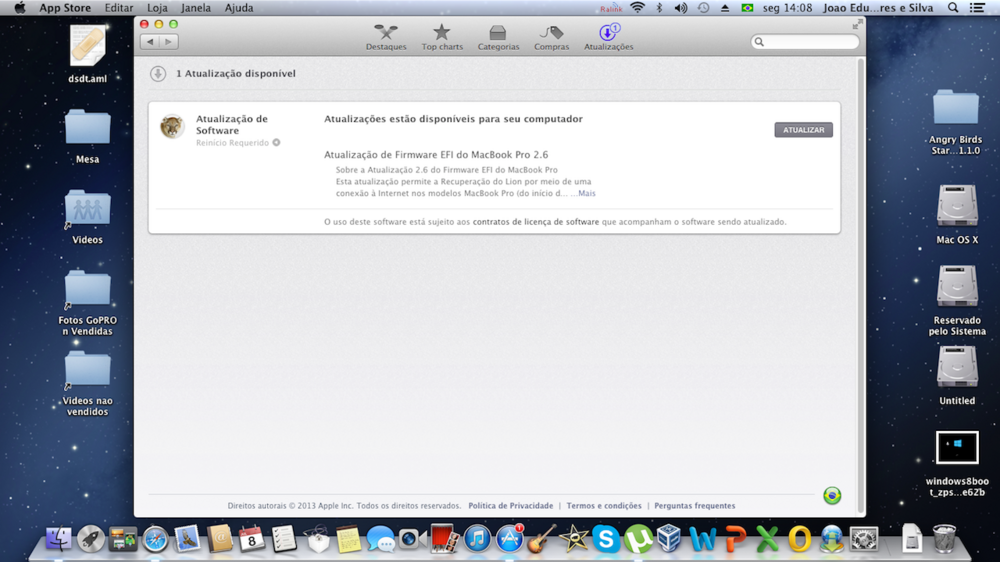Open the Calendar icon in the dock

pyautogui.click(x=251, y=539)
